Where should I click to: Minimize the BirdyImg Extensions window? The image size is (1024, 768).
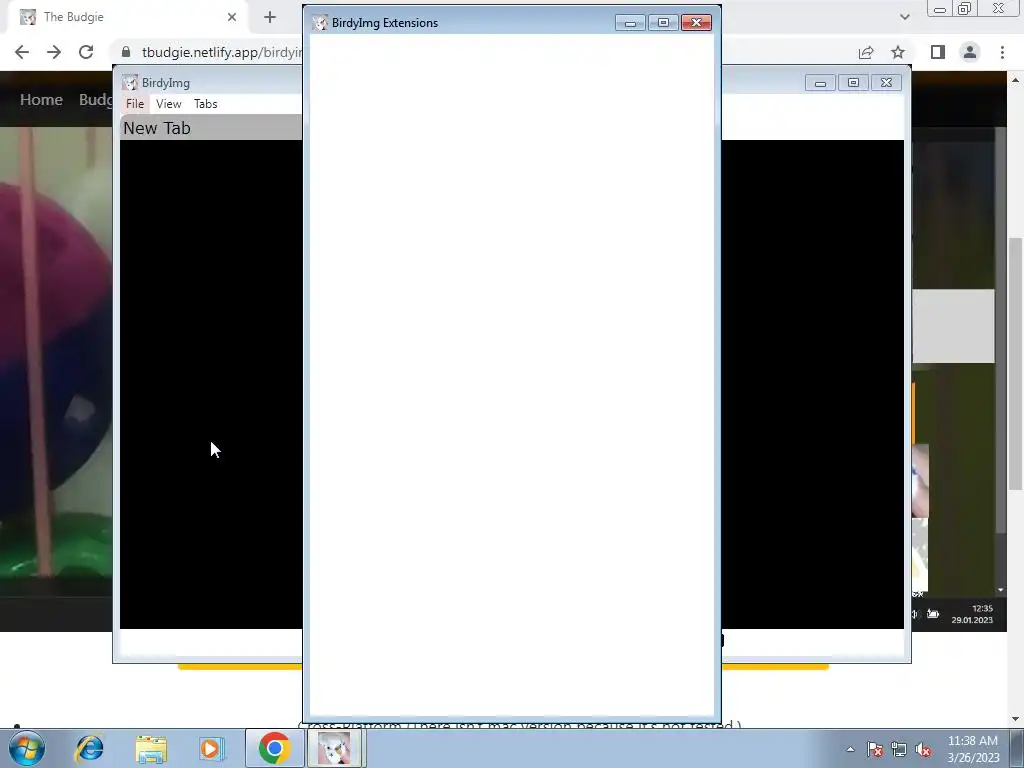pos(630,23)
